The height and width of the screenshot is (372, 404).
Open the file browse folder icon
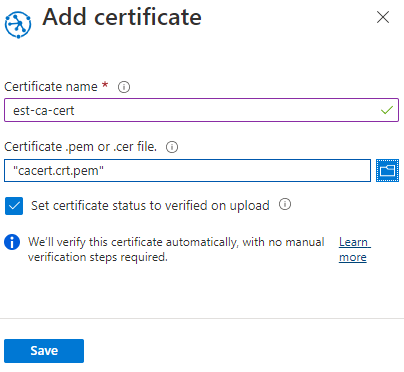[x=387, y=171]
